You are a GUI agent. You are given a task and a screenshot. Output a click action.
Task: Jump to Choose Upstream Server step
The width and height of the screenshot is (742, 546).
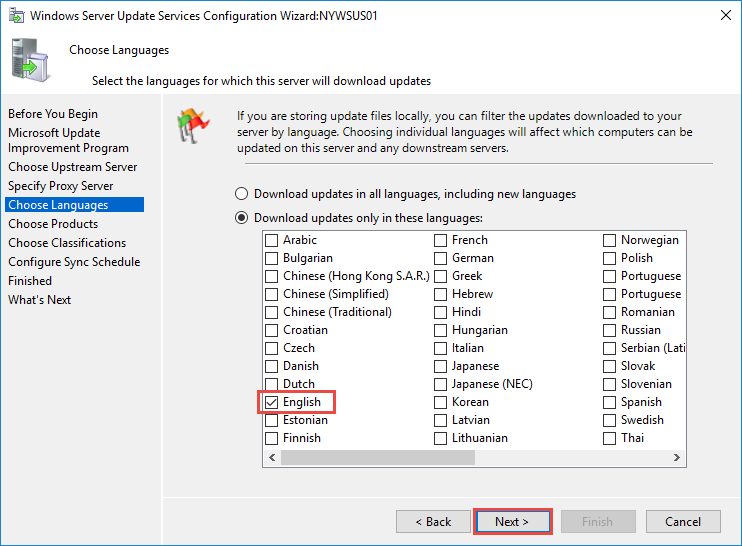pos(72,167)
